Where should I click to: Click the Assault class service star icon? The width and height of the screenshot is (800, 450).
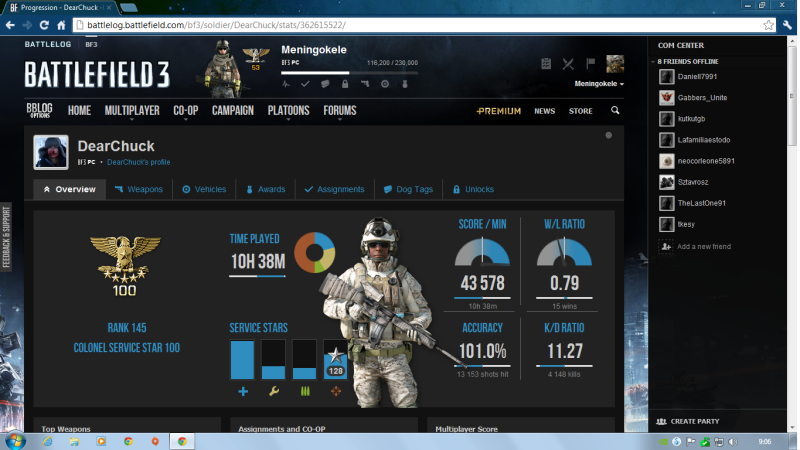pos(243,391)
